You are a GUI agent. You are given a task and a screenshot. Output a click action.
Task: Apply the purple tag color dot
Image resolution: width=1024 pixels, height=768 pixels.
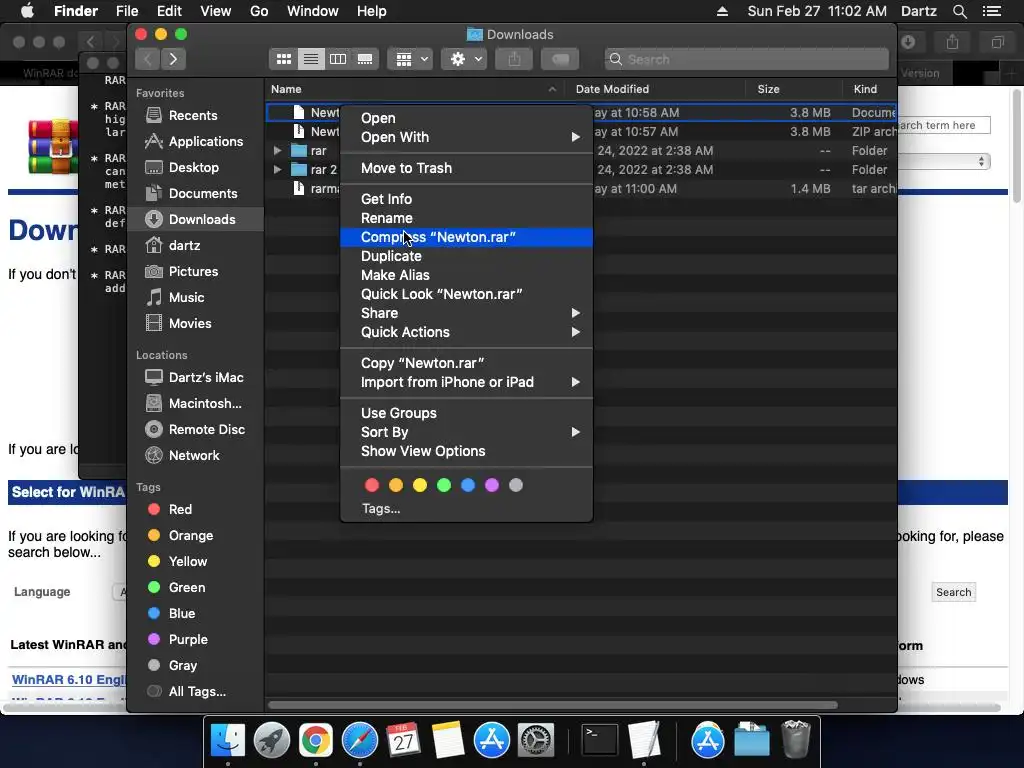click(492, 485)
